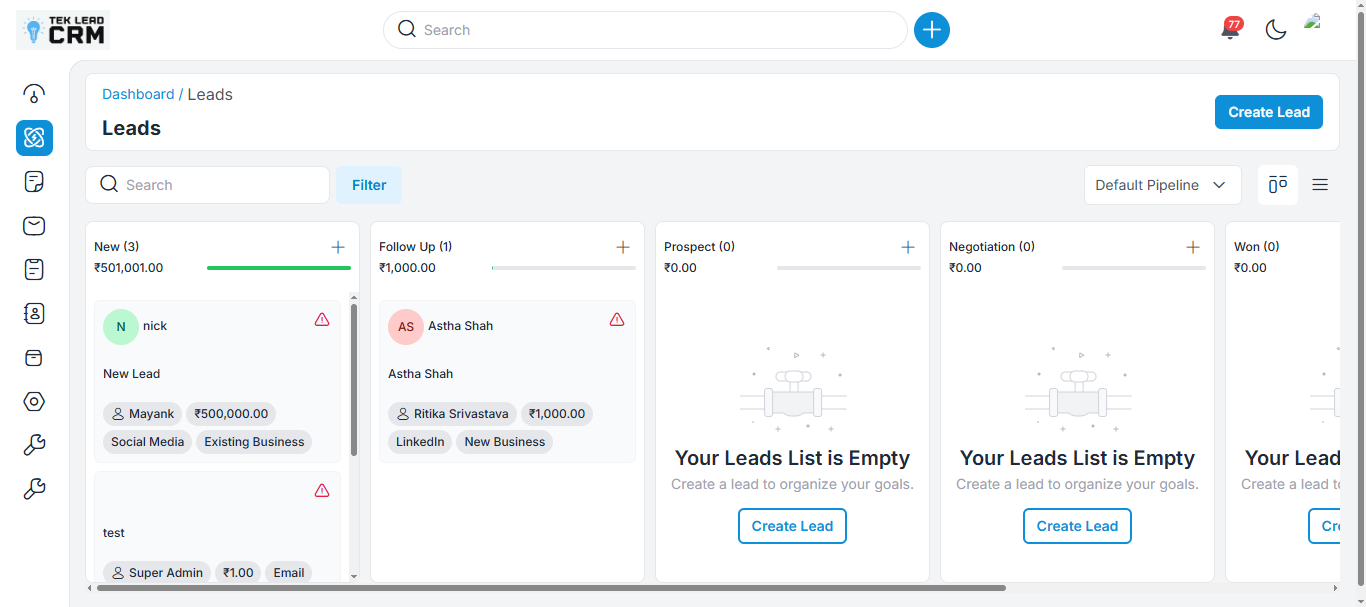Open the user profile avatar menu

point(1314,25)
